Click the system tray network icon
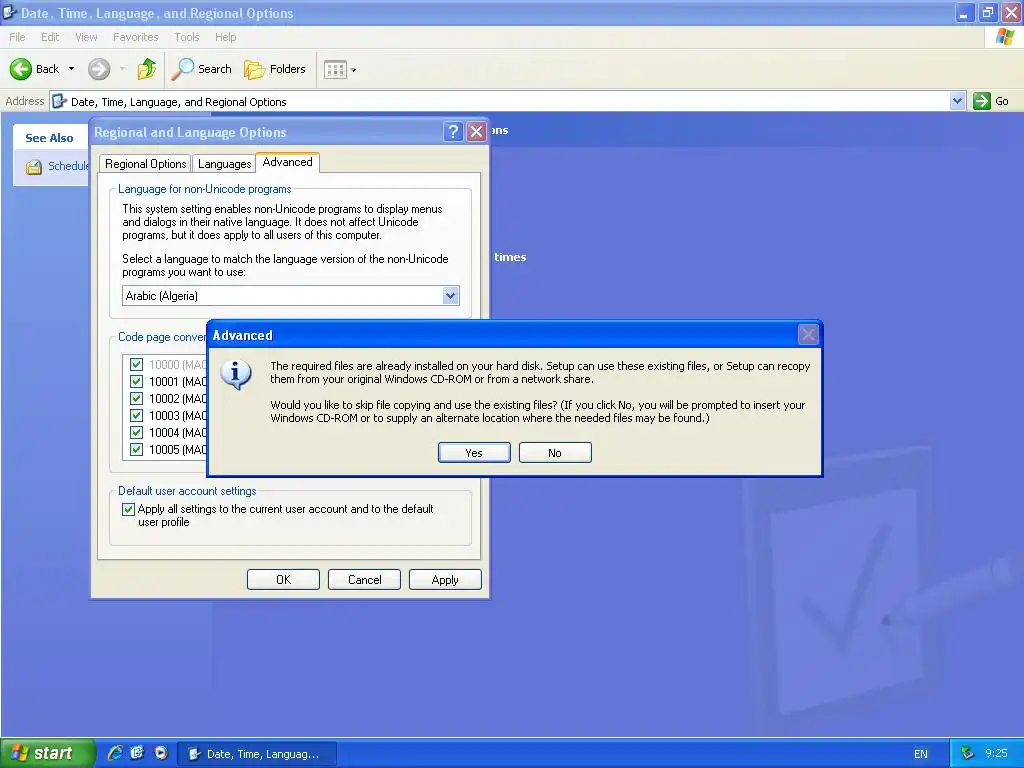1024x768 pixels. [967, 753]
